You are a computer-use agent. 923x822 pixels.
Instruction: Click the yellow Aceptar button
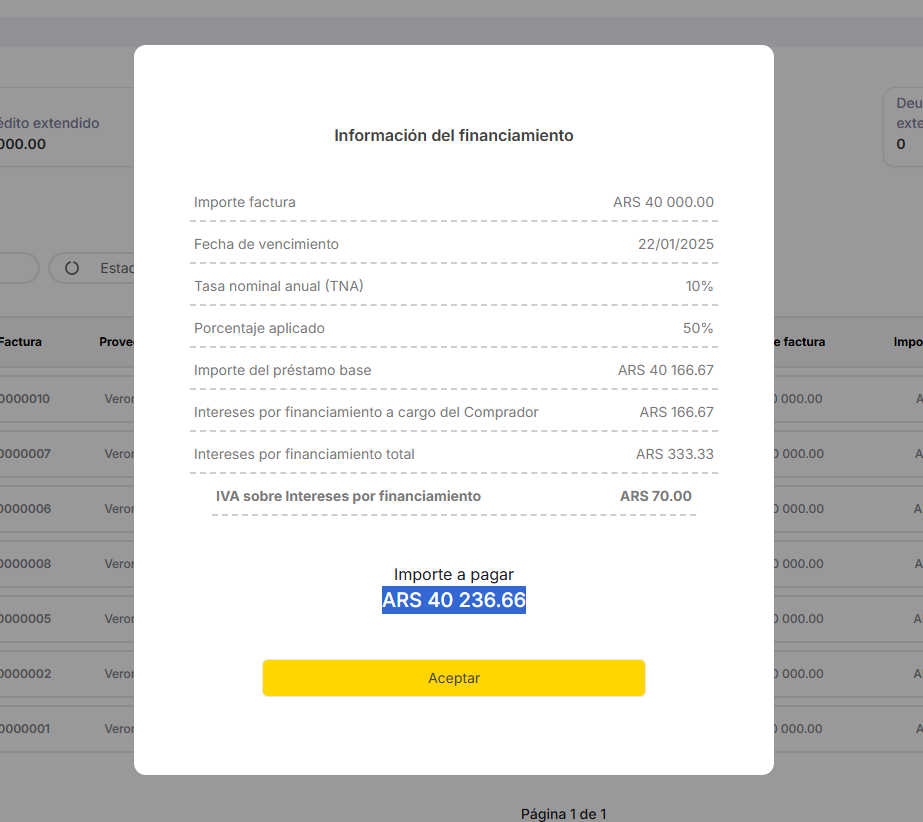pos(453,678)
